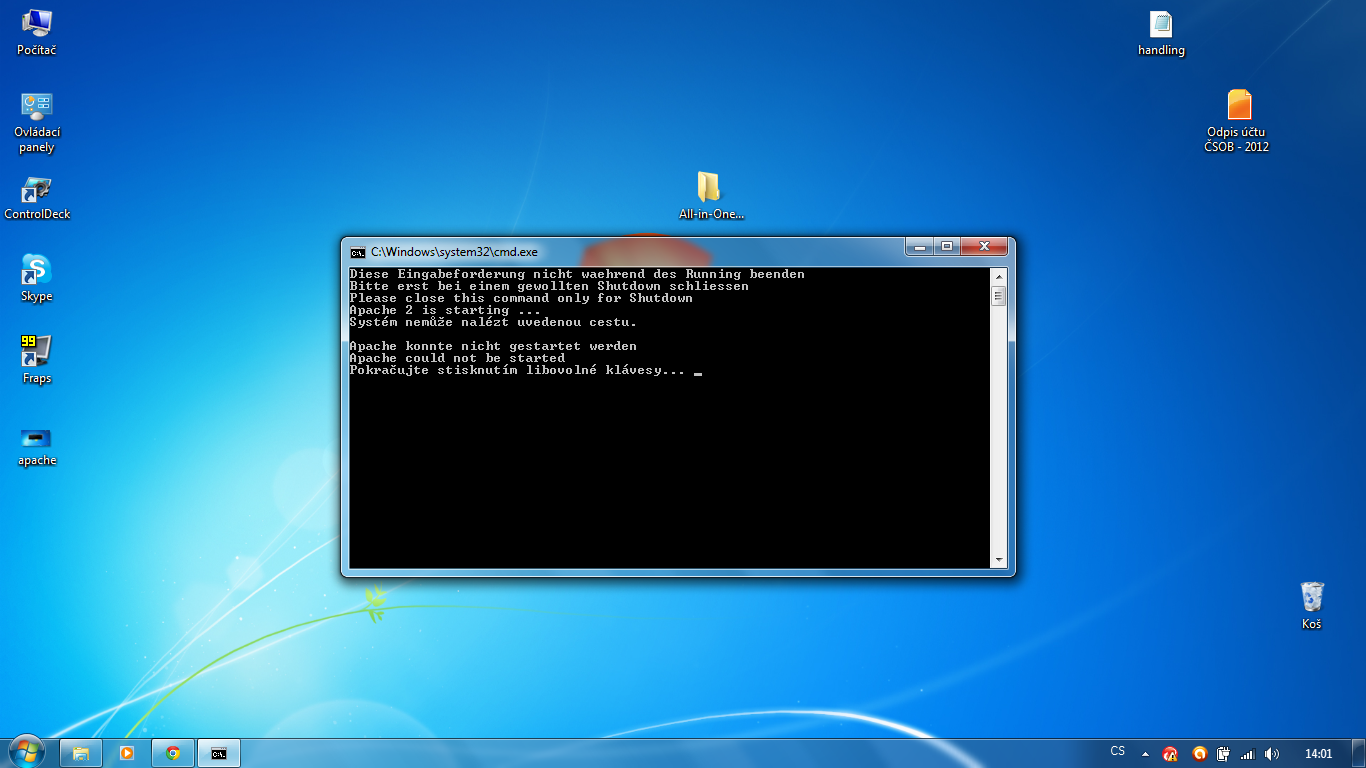Viewport: 1366px width, 768px height.
Task: Open the Windows Start menu
Action: (26, 751)
